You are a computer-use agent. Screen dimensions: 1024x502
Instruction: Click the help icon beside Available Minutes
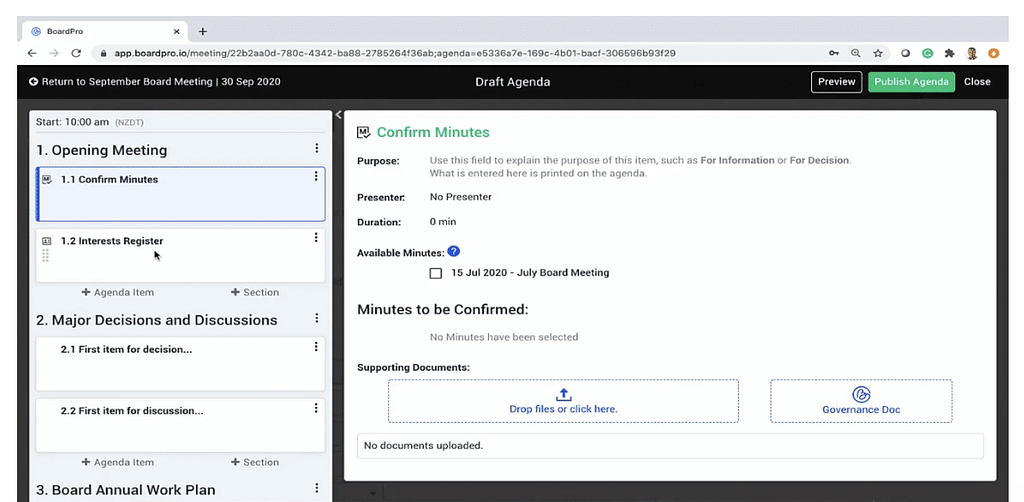pyautogui.click(x=454, y=252)
